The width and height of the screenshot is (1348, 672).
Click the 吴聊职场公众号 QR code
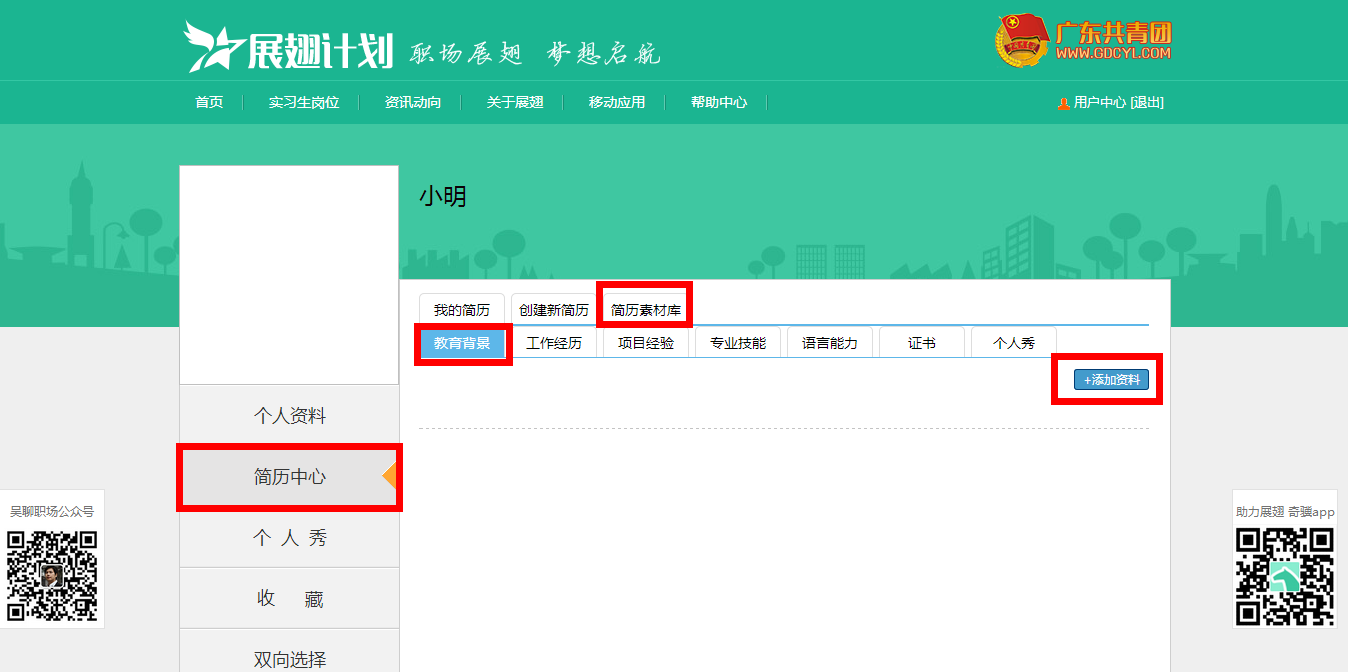pyautogui.click(x=52, y=576)
